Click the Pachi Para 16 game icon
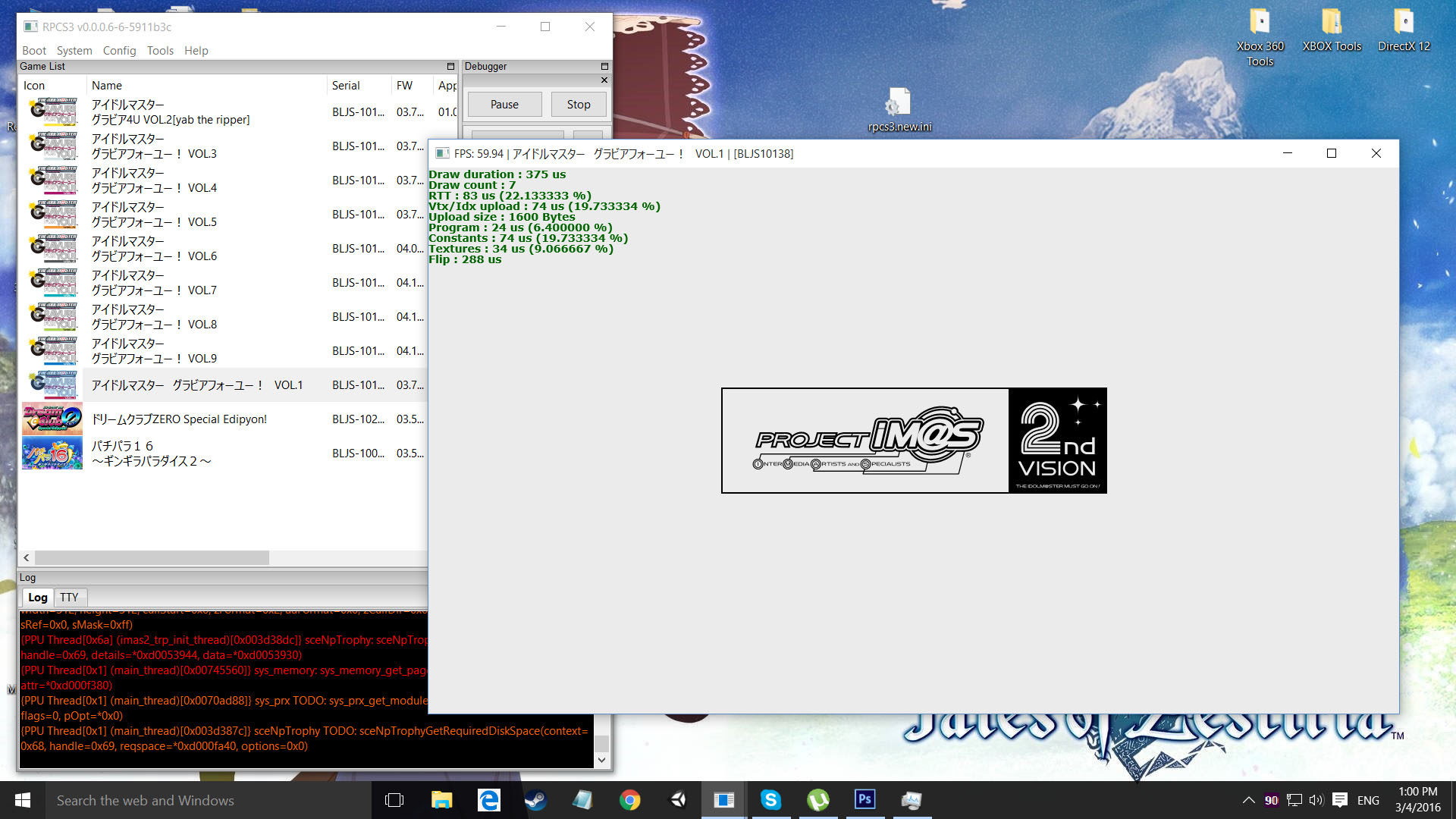The height and width of the screenshot is (819, 1456). pos(52,453)
